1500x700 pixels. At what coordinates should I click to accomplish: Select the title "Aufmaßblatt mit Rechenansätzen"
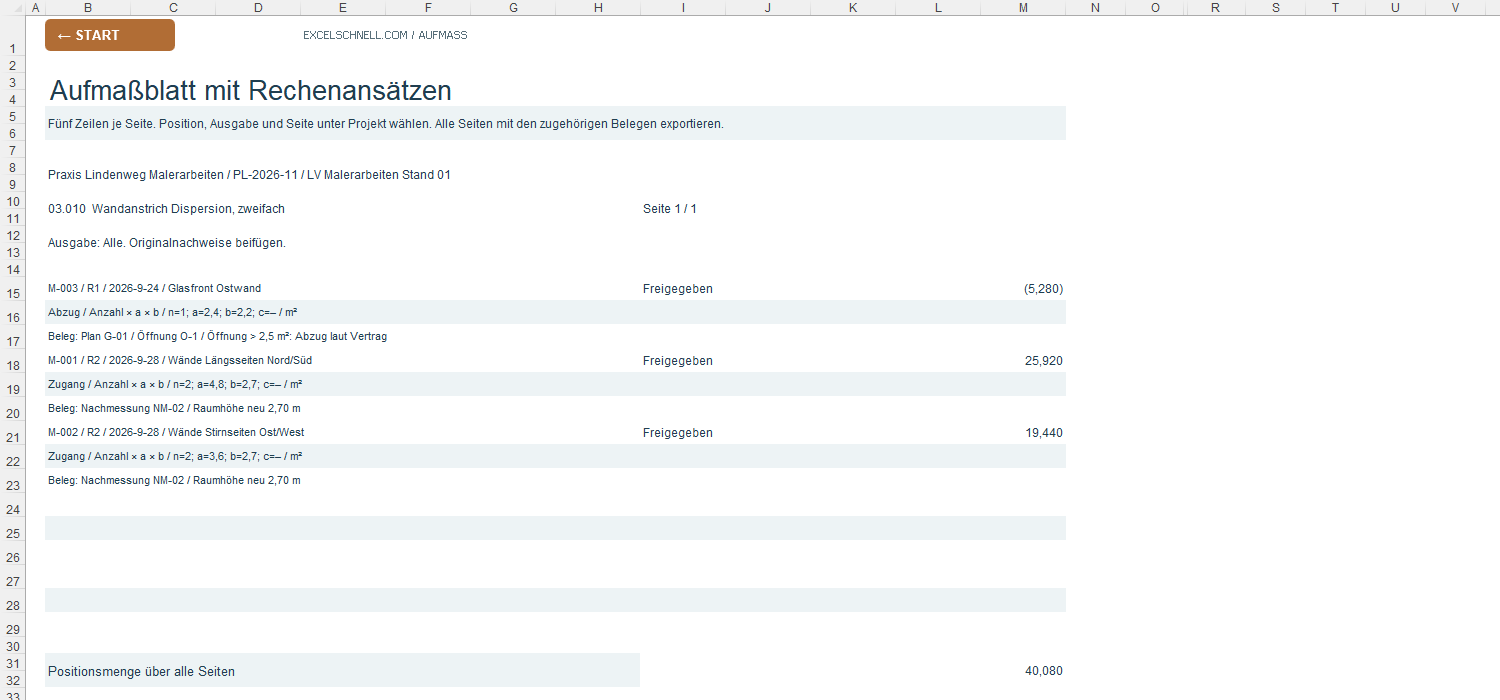[250, 91]
